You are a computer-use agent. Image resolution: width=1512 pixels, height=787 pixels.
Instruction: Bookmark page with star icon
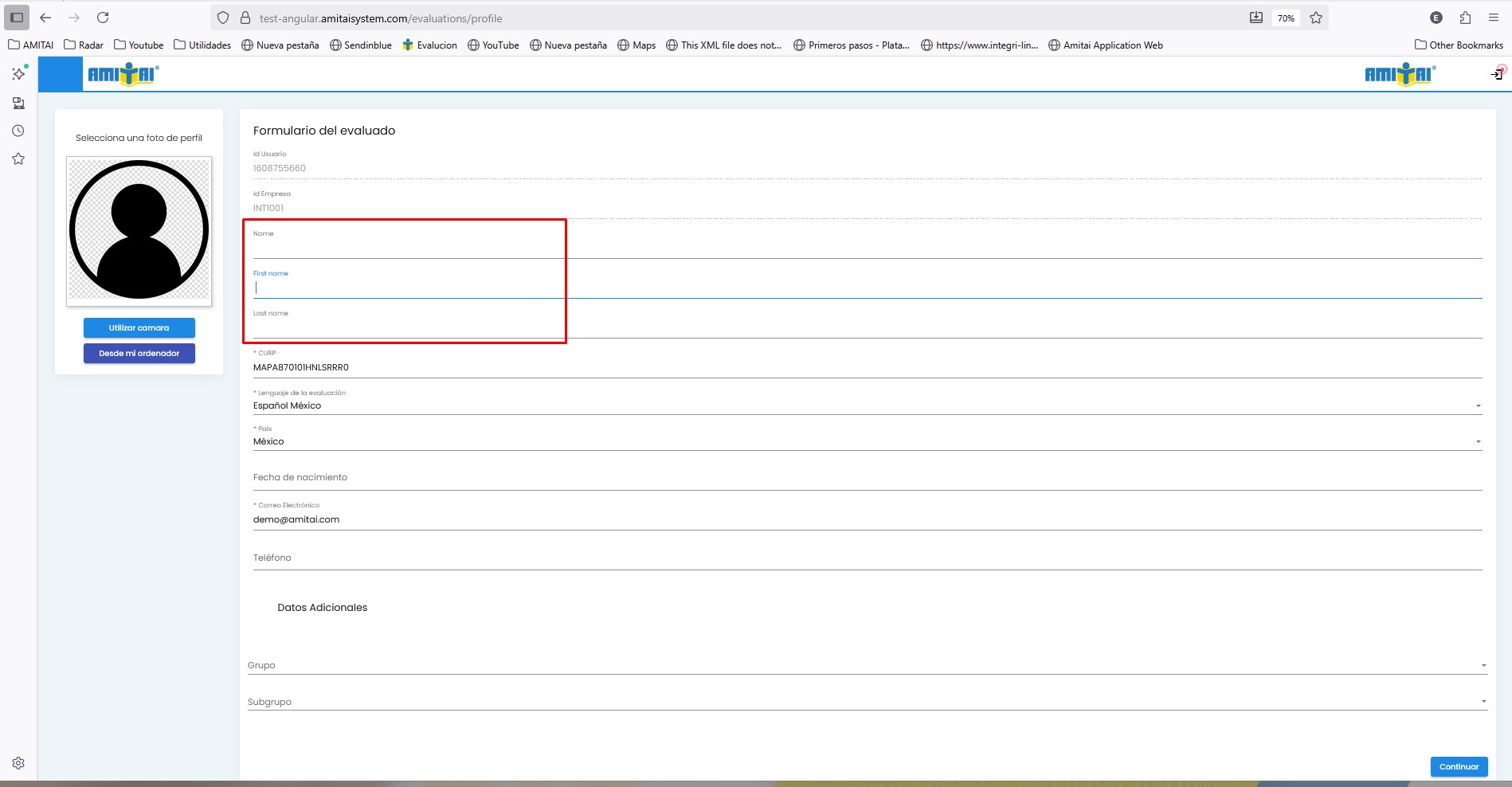pos(1316,18)
